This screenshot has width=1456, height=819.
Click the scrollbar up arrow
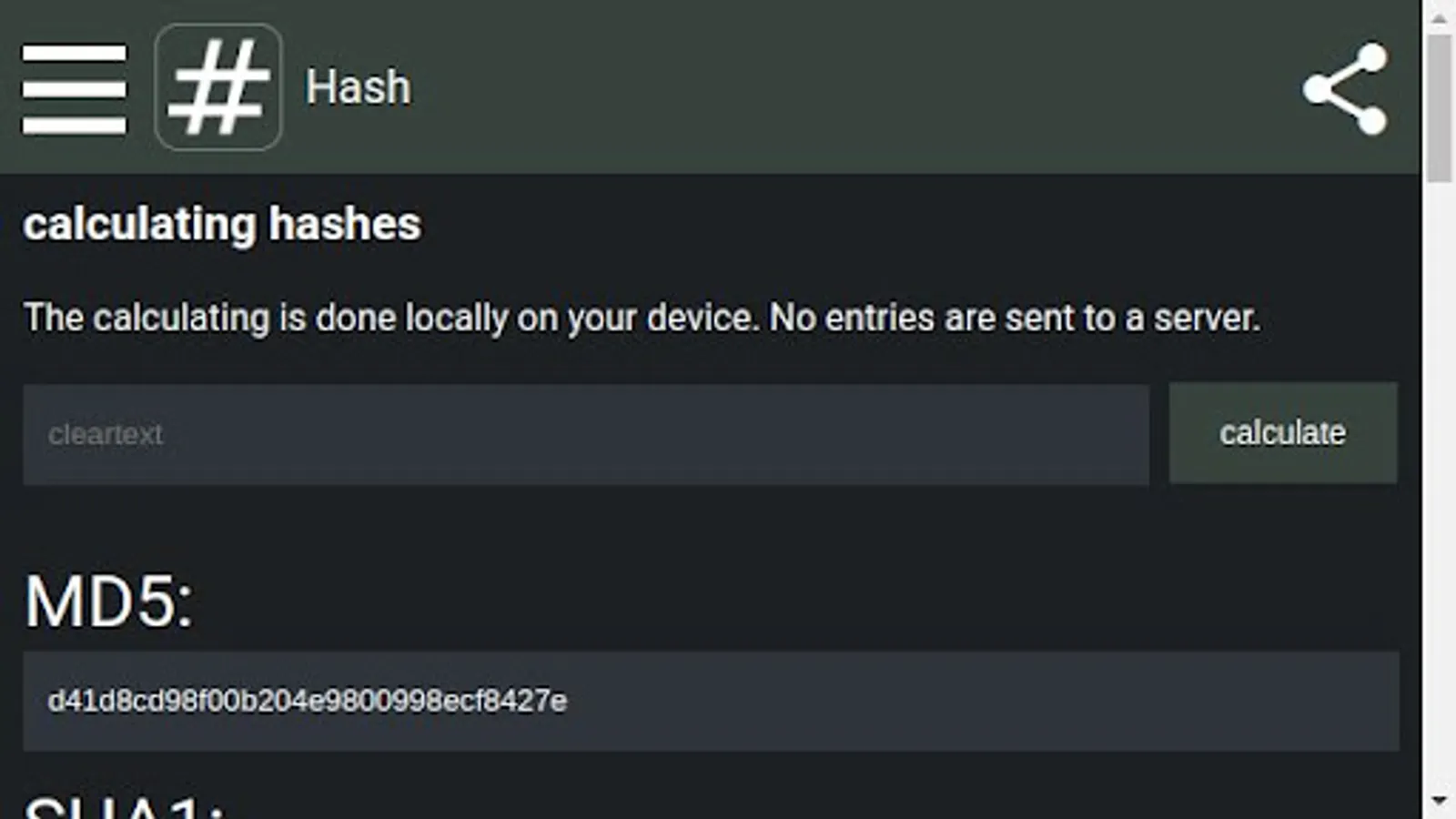1439,16
